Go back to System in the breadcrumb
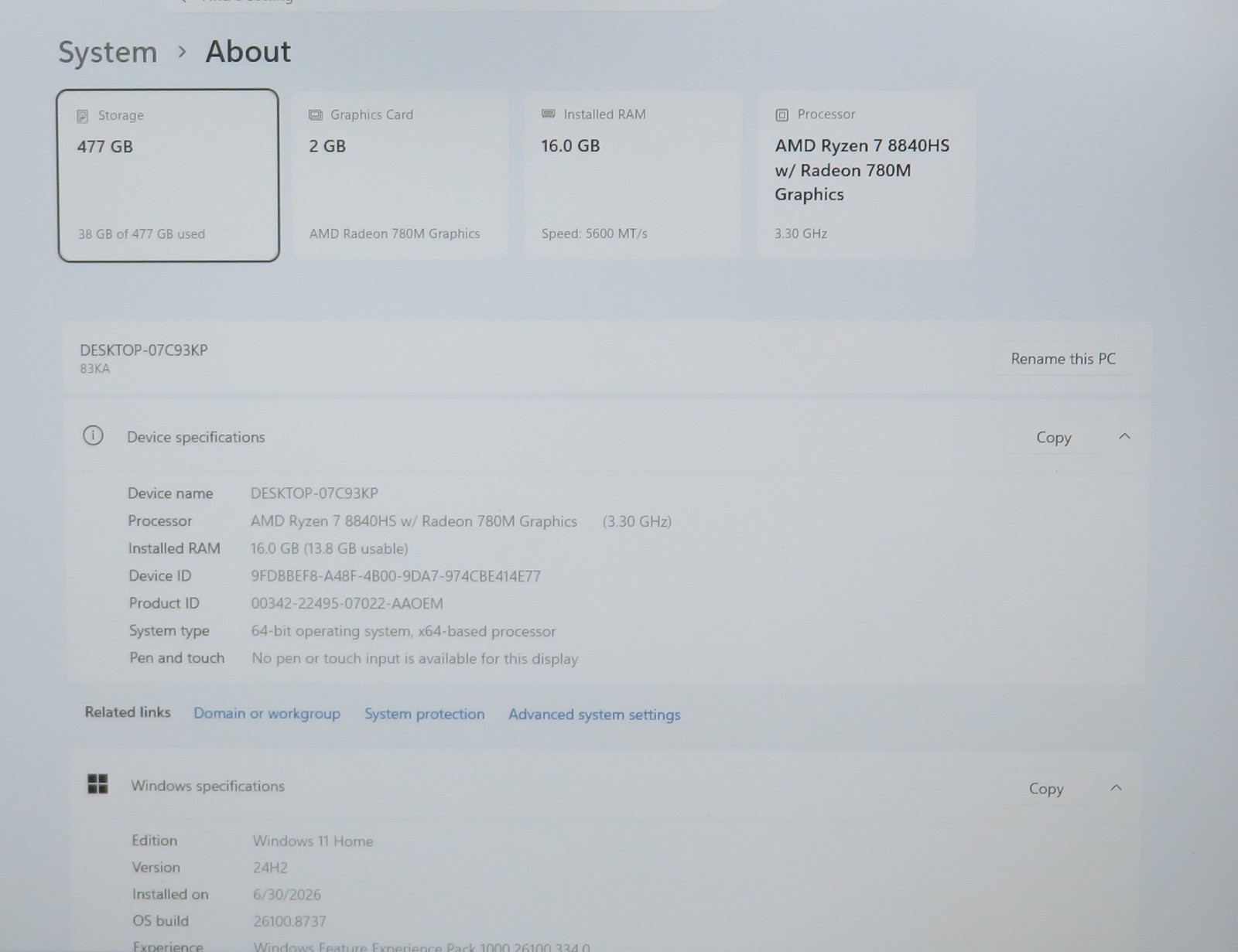 click(108, 53)
